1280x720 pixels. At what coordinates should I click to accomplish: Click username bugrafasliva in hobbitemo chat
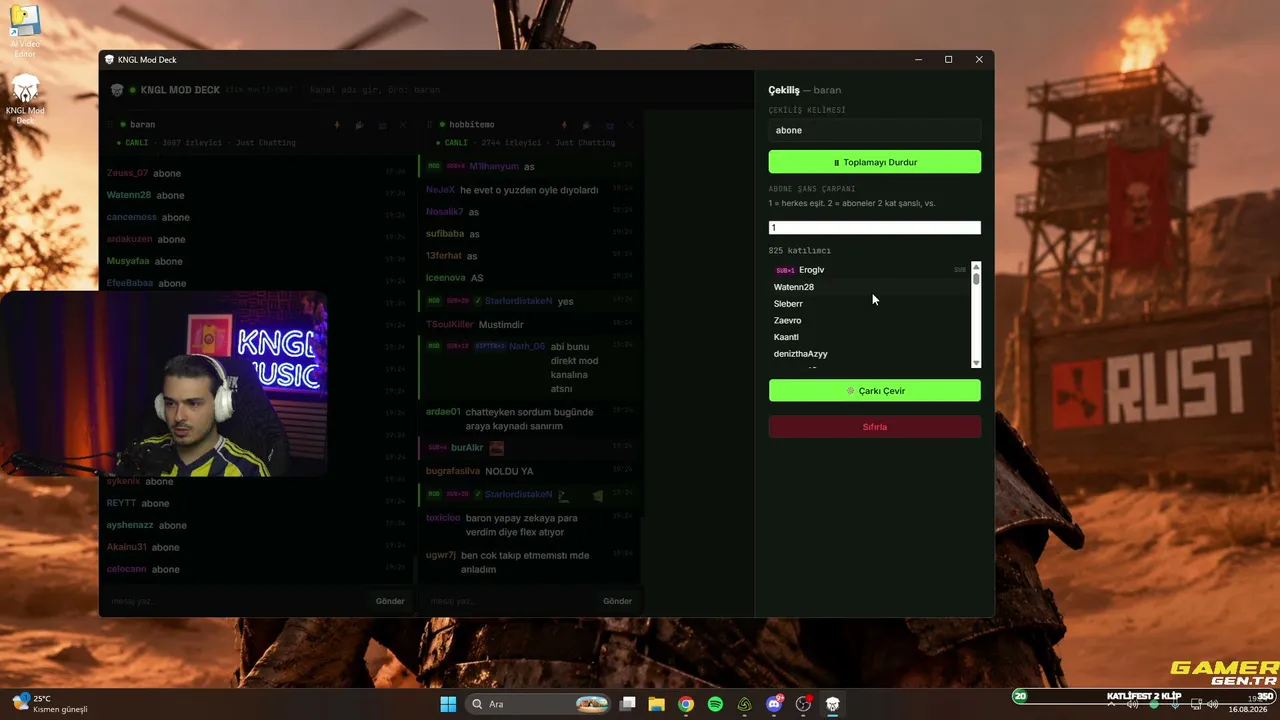coord(453,471)
